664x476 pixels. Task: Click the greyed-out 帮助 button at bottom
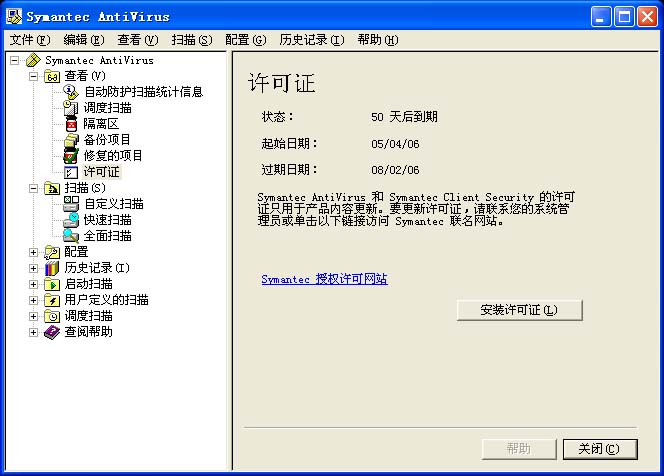(x=519, y=448)
